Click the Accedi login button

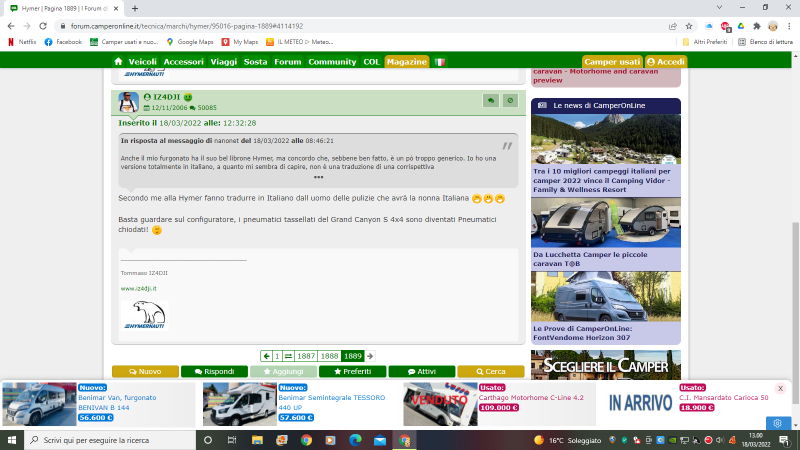pyautogui.click(x=666, y=62)
